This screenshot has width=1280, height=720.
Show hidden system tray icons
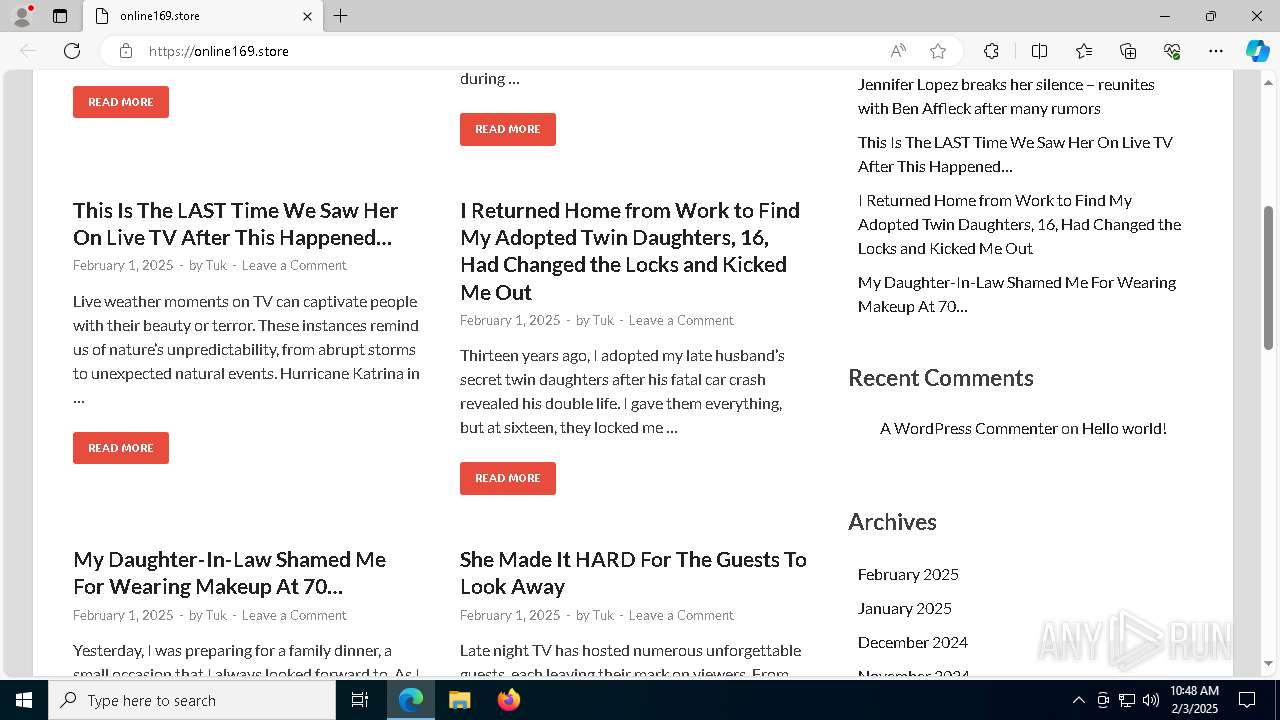click(x=1078, y=700)
